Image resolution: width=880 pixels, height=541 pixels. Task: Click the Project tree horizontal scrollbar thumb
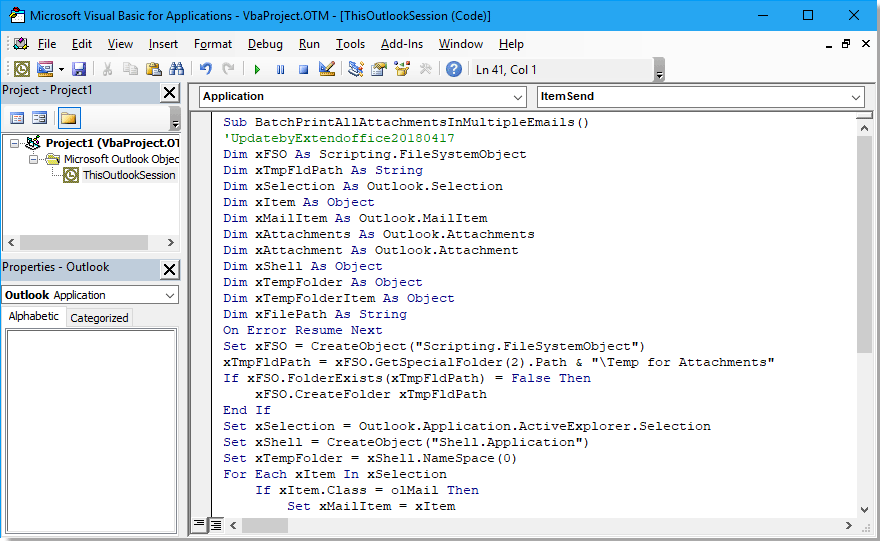click(84, 242)
